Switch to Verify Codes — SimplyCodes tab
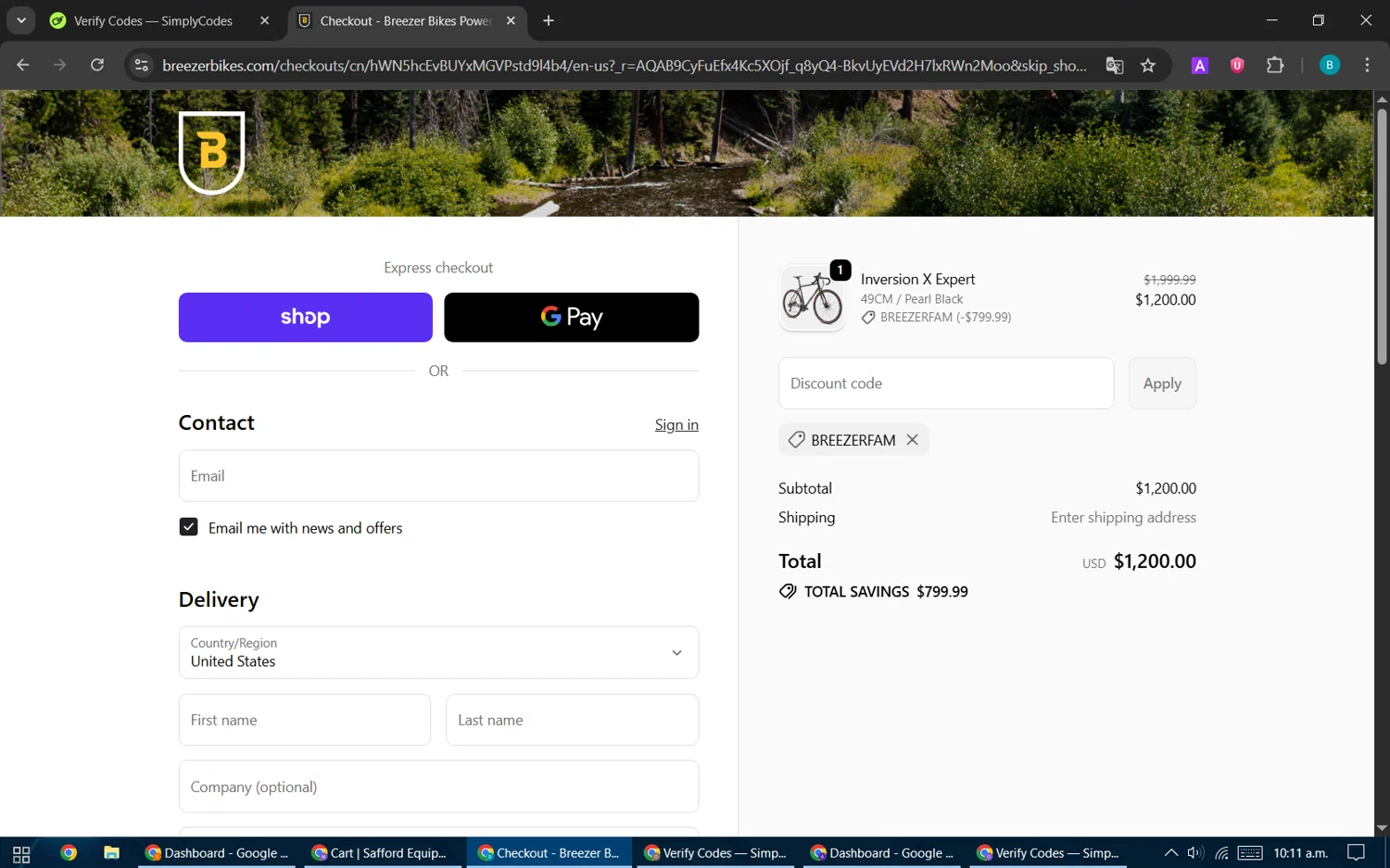This screenshot has width=1390, height=868. coord(153,20)
